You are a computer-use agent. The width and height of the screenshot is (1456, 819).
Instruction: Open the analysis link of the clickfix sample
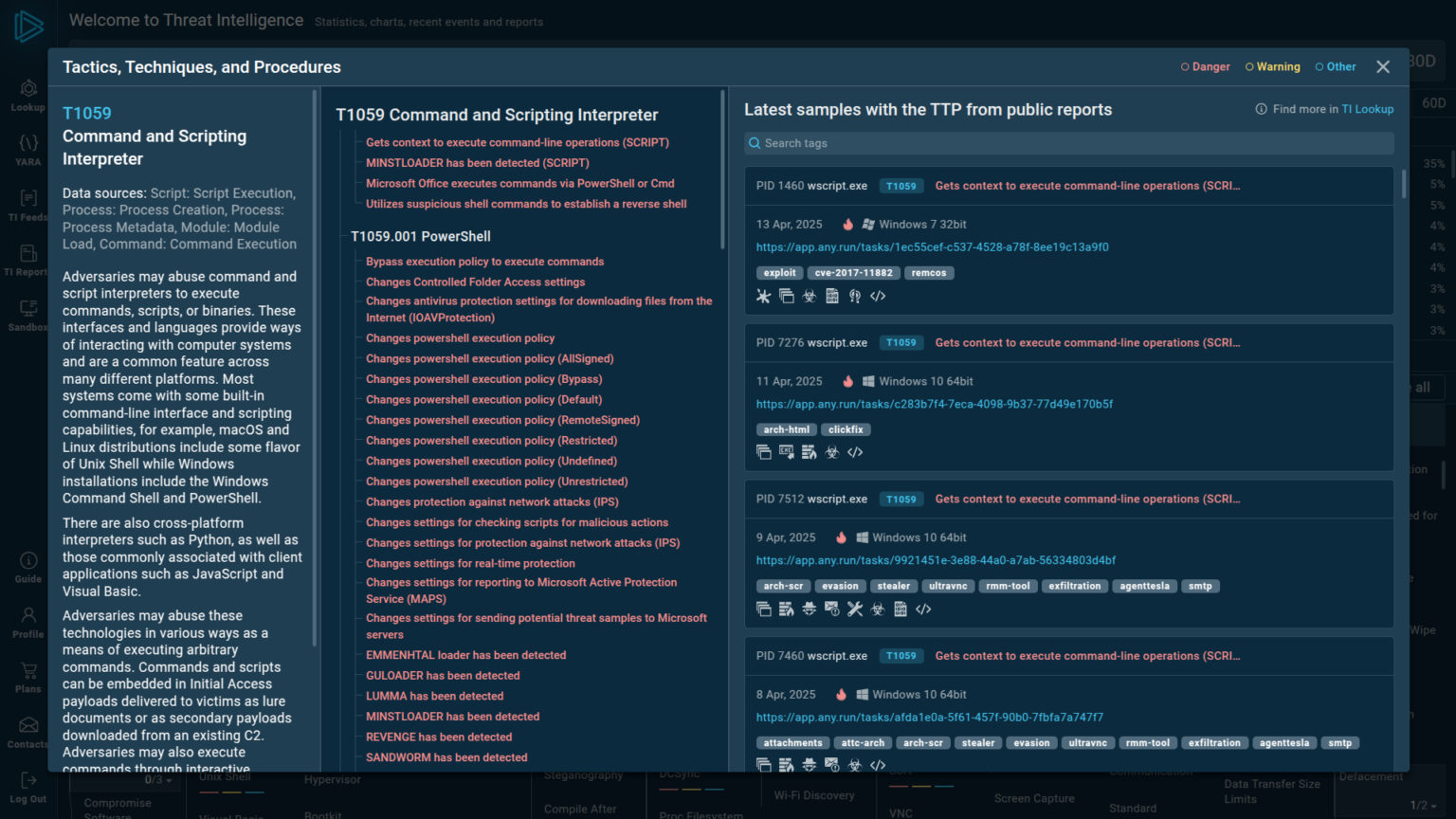coord(935,404)
